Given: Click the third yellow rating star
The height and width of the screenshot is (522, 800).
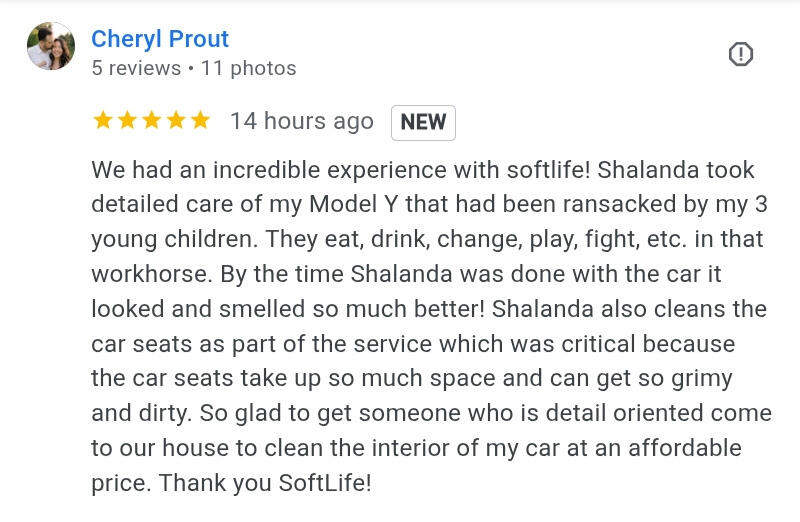Looking at the screenshot, I should point(151,121).
